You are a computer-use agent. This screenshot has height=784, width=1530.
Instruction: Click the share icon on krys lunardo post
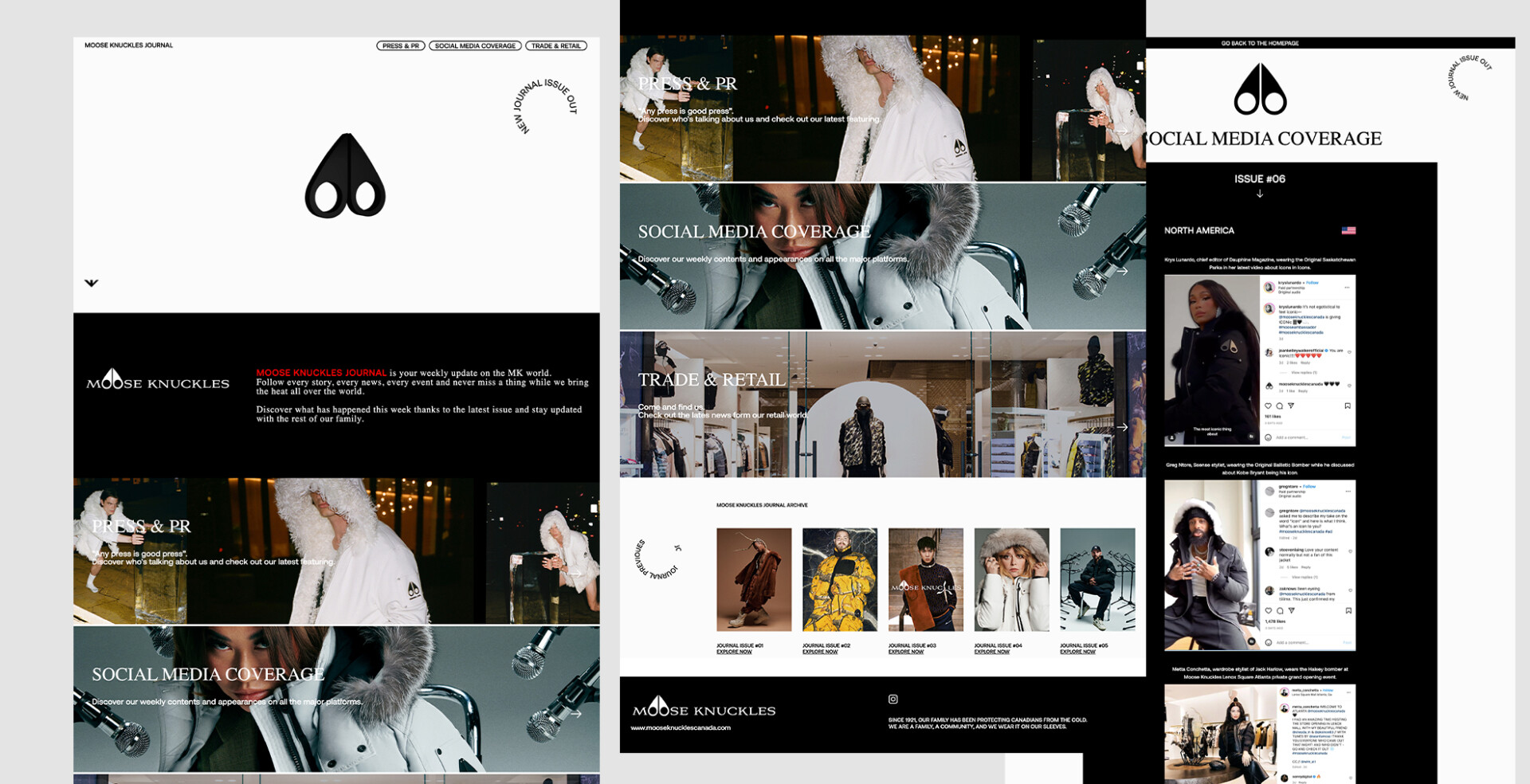coord(1291,406)
